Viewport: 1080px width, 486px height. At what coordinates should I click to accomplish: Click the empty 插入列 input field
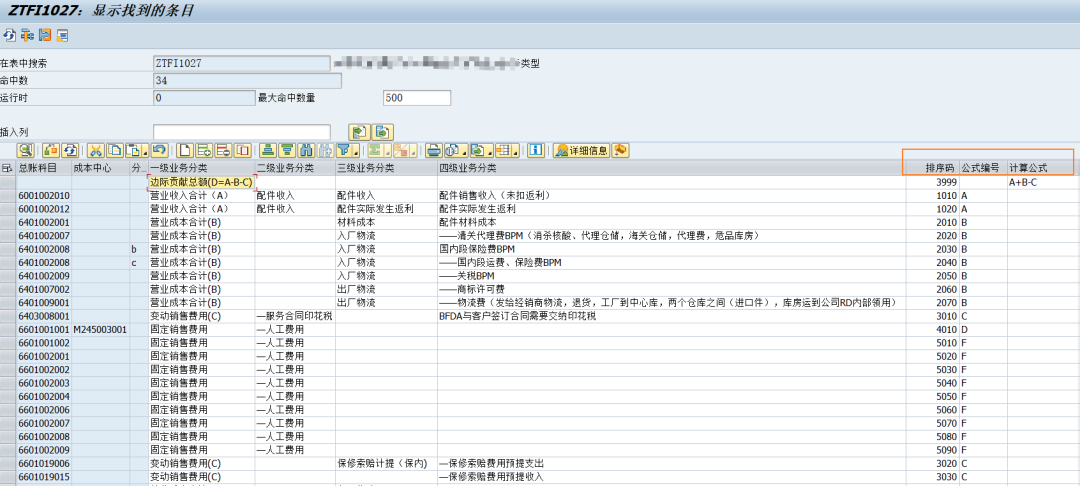click(x=242, y=132)
